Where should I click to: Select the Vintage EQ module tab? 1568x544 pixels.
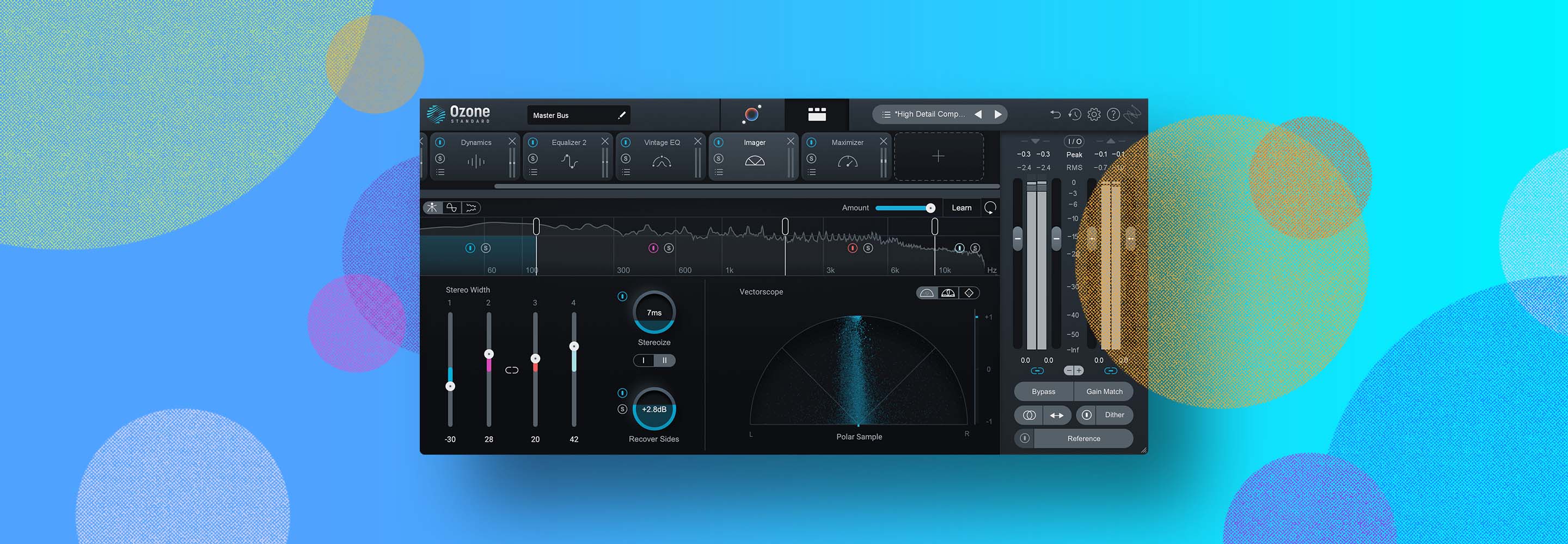661,156
